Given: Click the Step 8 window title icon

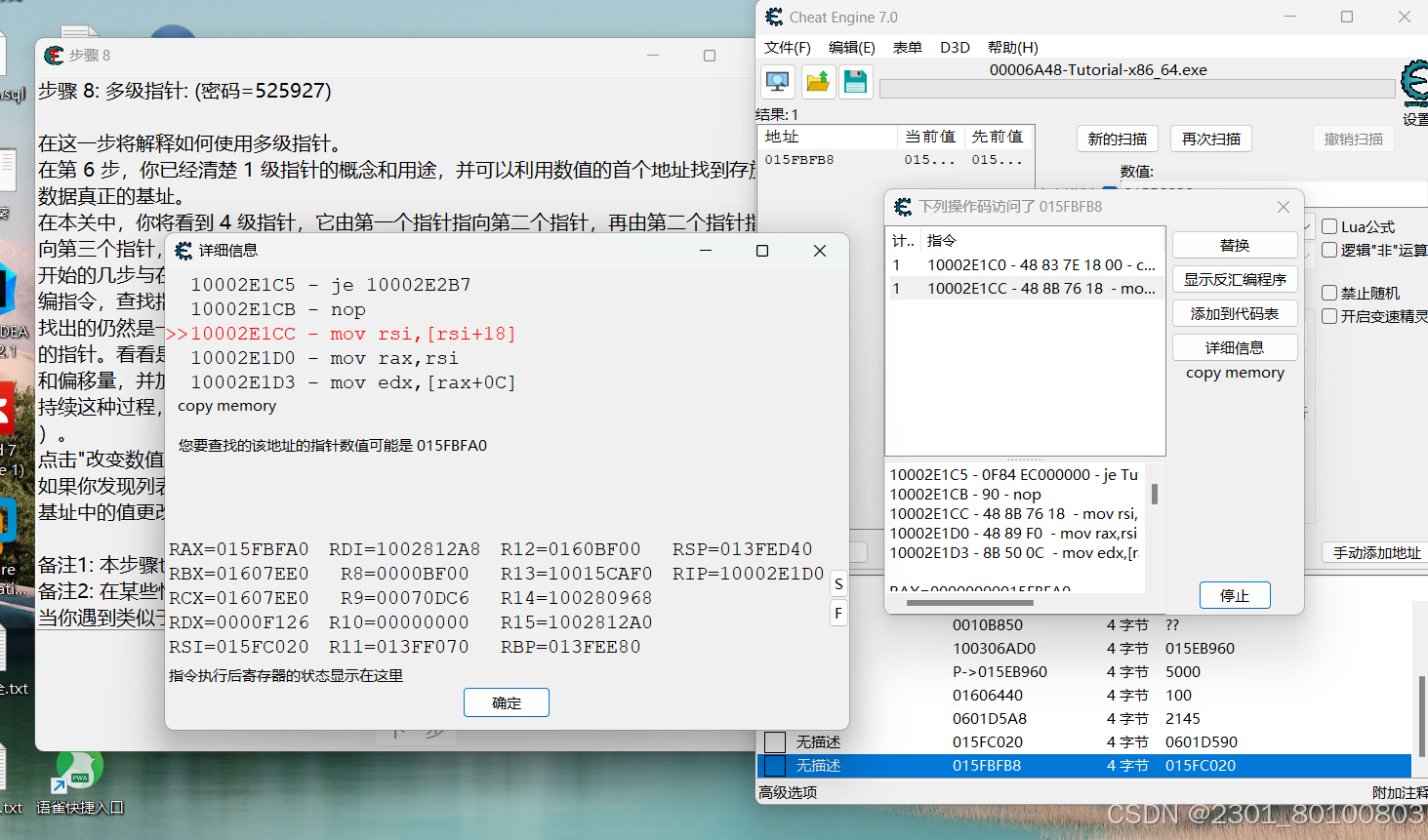Looking at the screenshot, I should pyautogui.click(x=55, y=56).
